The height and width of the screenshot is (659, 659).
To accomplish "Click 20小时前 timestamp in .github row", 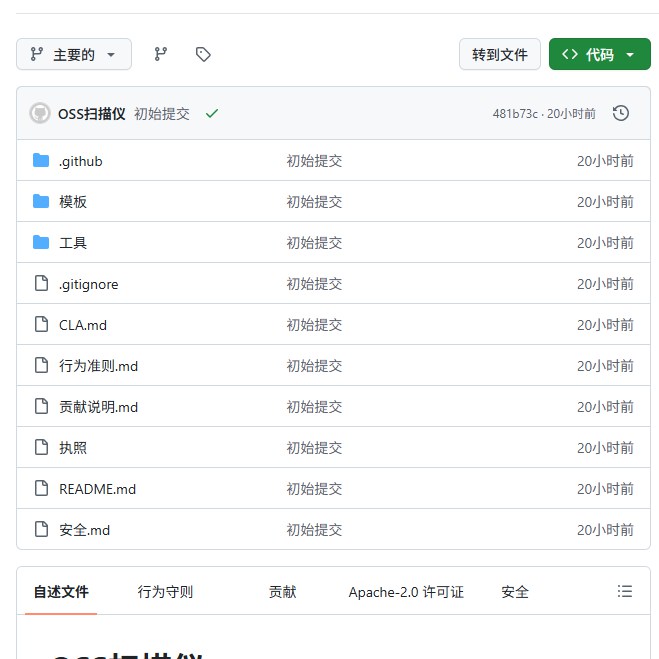I will [x=605, y=161].
